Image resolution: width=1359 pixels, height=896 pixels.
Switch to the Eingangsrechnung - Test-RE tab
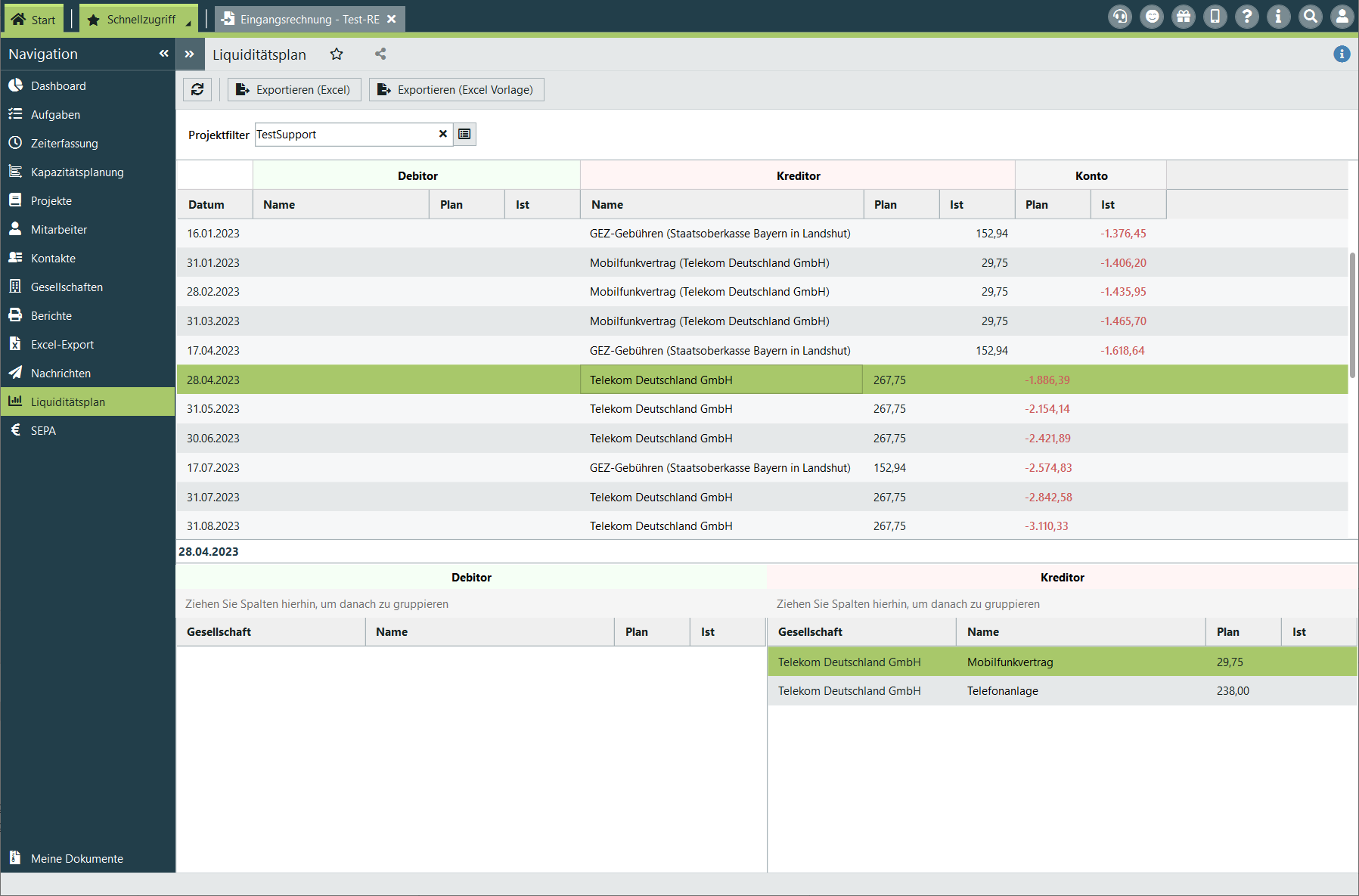click(x=309, y=20)
